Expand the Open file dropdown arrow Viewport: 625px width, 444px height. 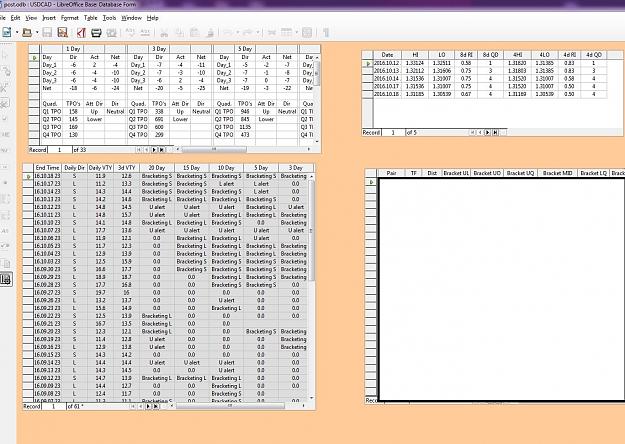37,32
